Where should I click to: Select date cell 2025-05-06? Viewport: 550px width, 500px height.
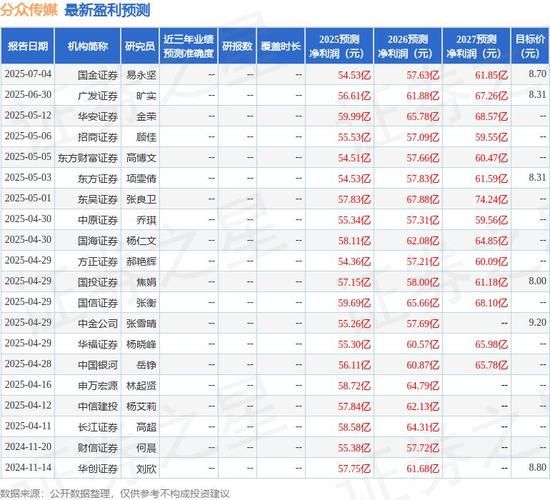(28, 136)
